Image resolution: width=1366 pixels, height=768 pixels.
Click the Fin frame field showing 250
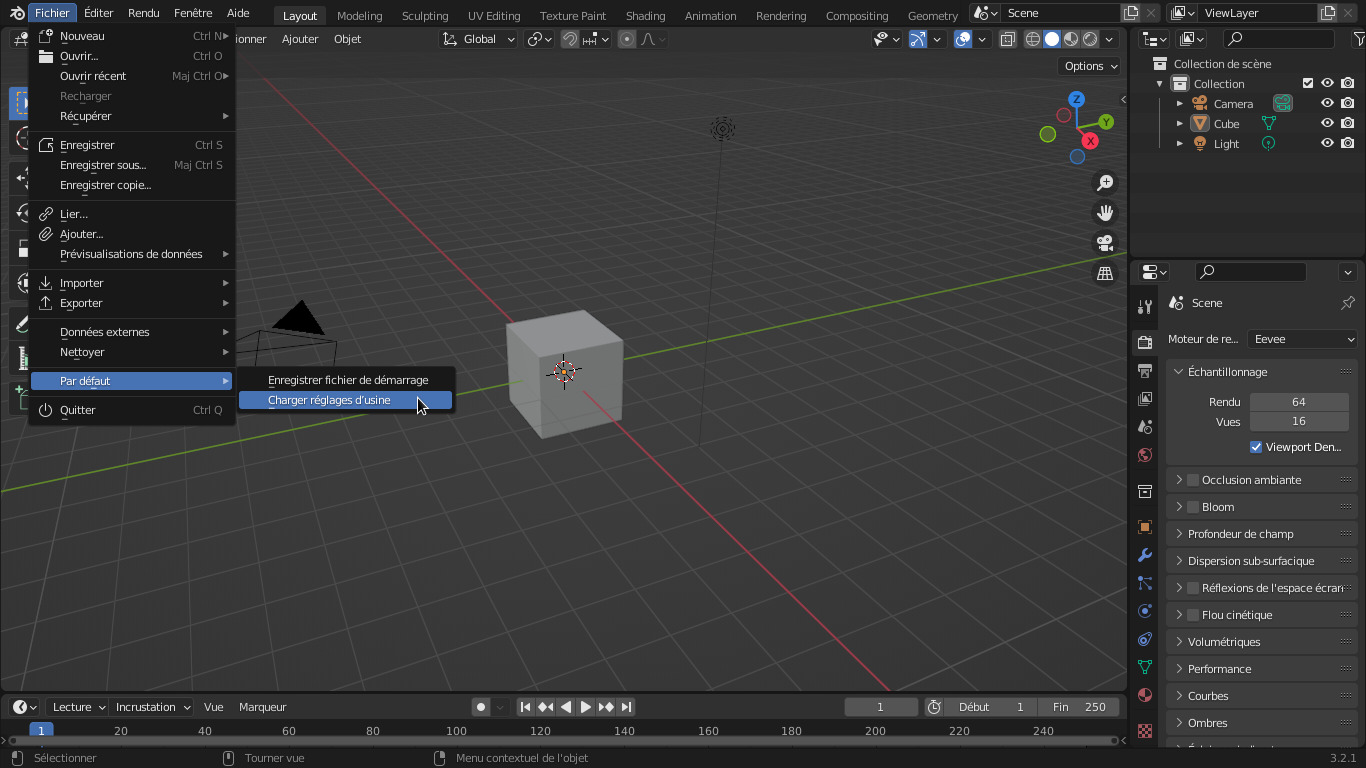pos(1081,707)
